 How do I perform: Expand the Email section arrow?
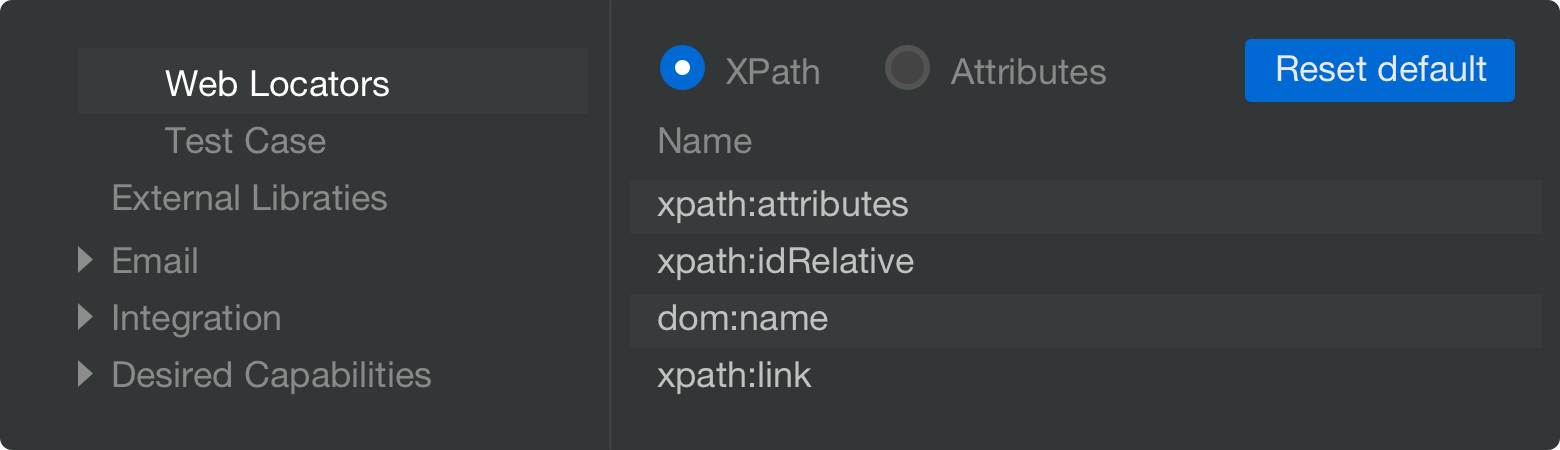coord(86,261)
